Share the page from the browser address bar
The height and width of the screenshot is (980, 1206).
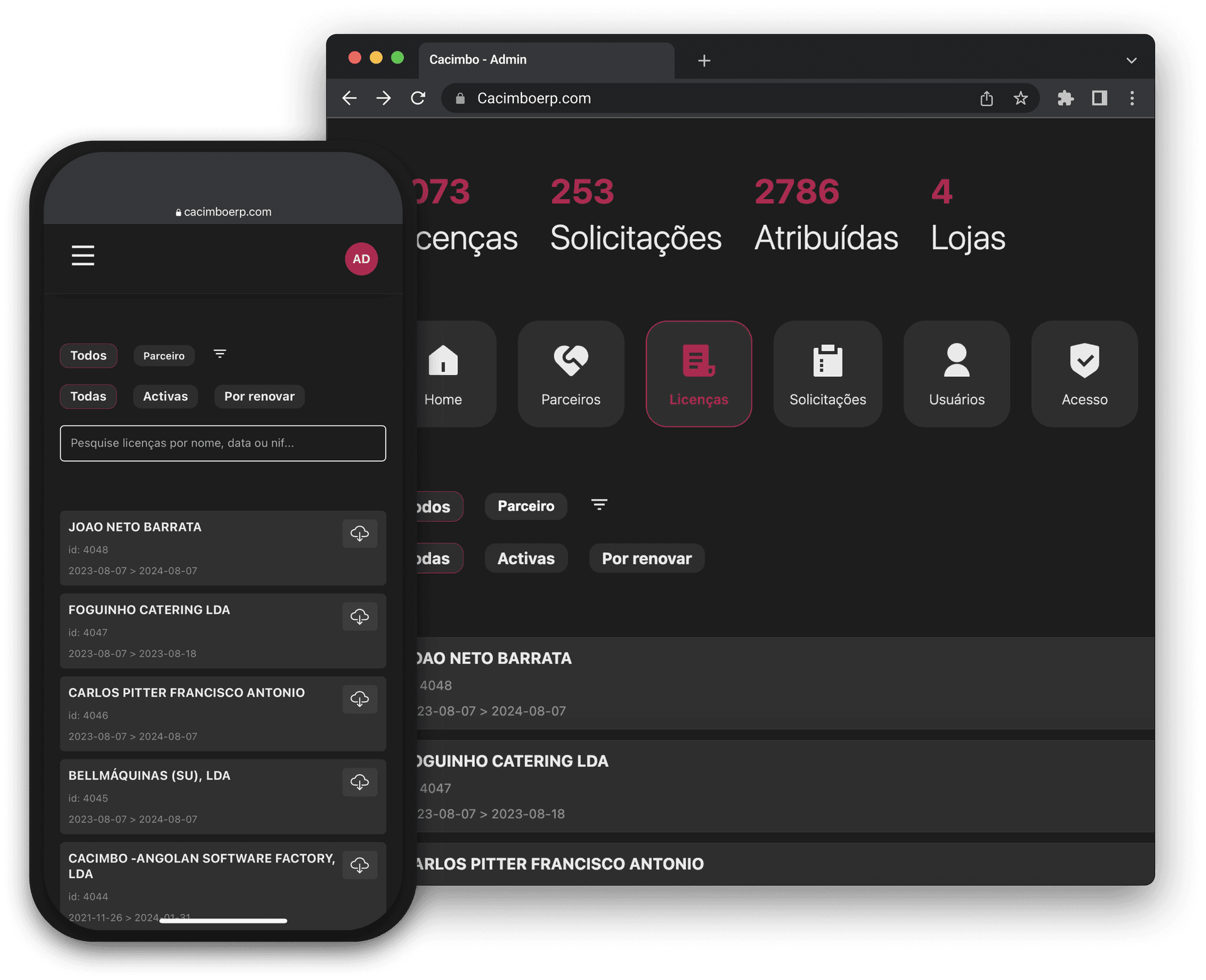[987, 98]
